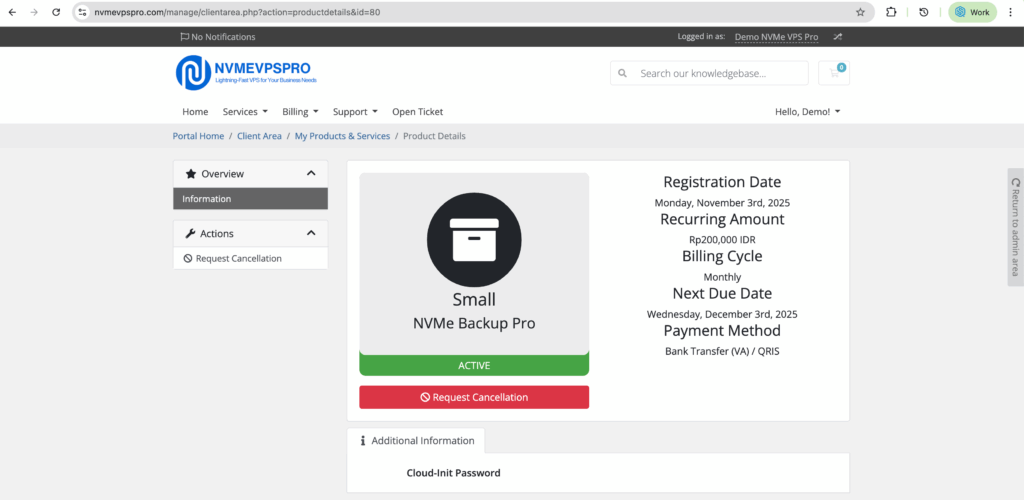Image resolution: width=1024 pixels, height=500 pixels.
Task: Expand the Services dropdown menu
Action: coord(245,112)
